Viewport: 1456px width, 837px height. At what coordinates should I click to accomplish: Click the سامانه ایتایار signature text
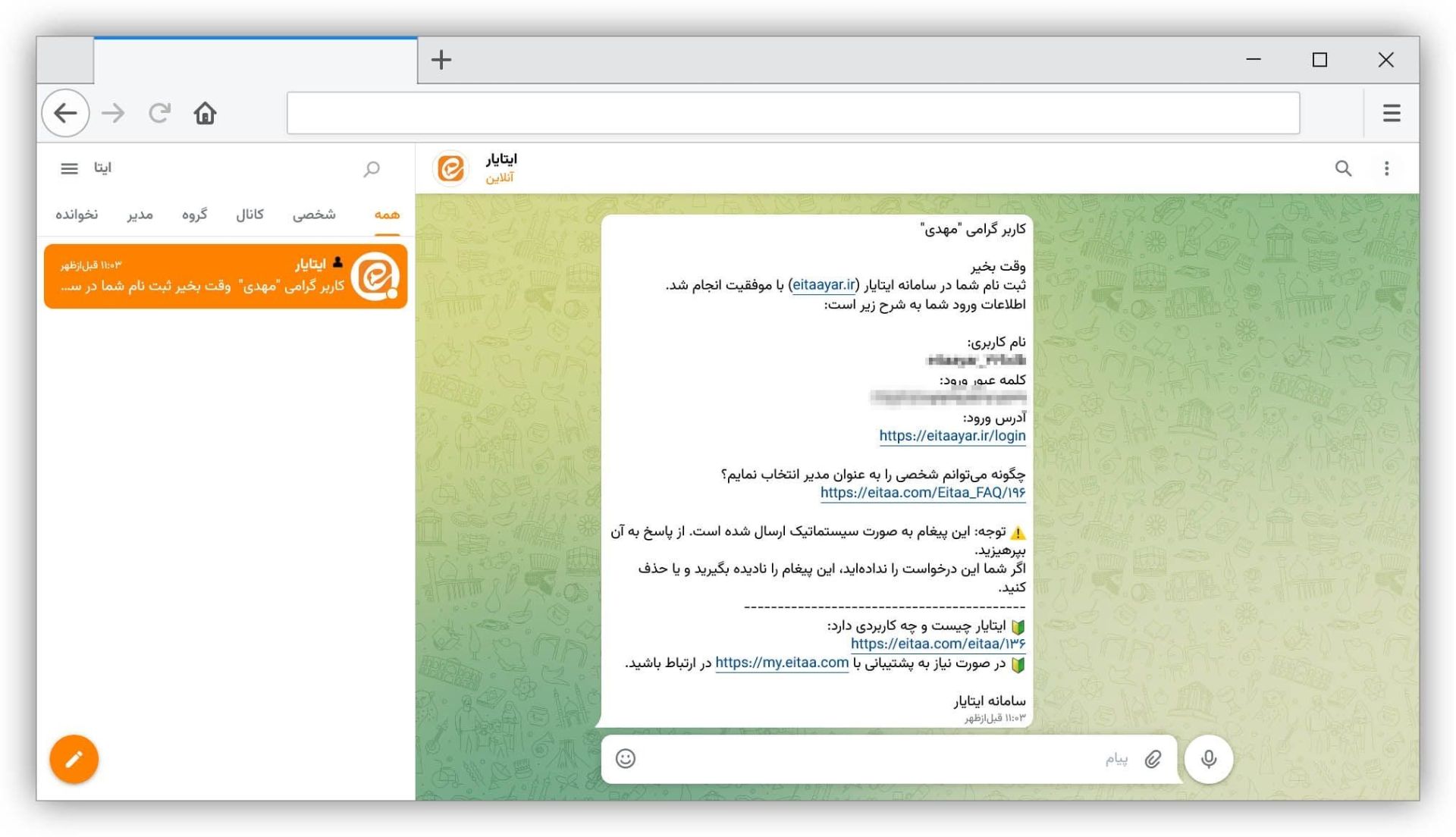(x=989, y=701)
